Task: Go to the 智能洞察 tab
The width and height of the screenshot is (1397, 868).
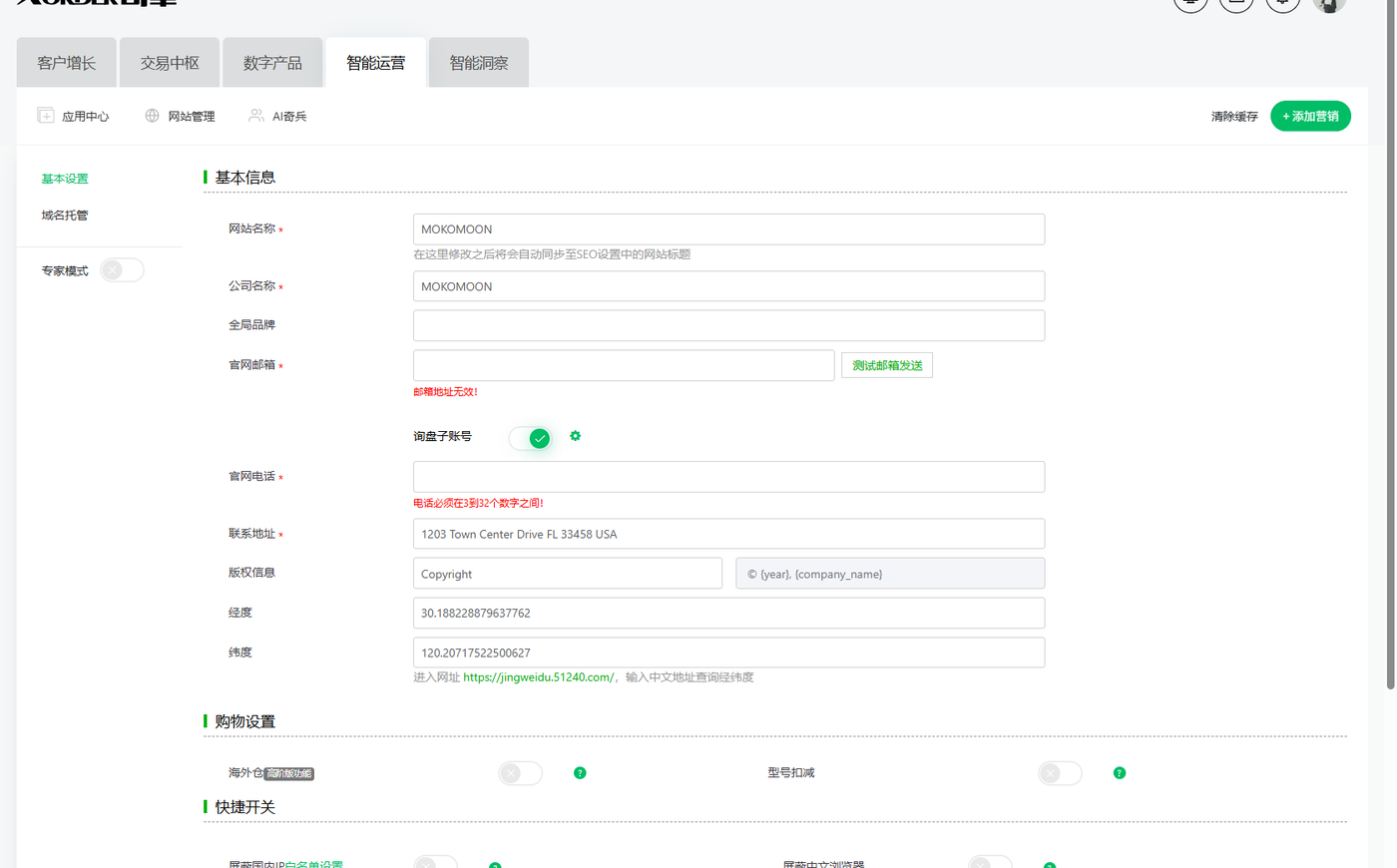Action: coord(479,63)
